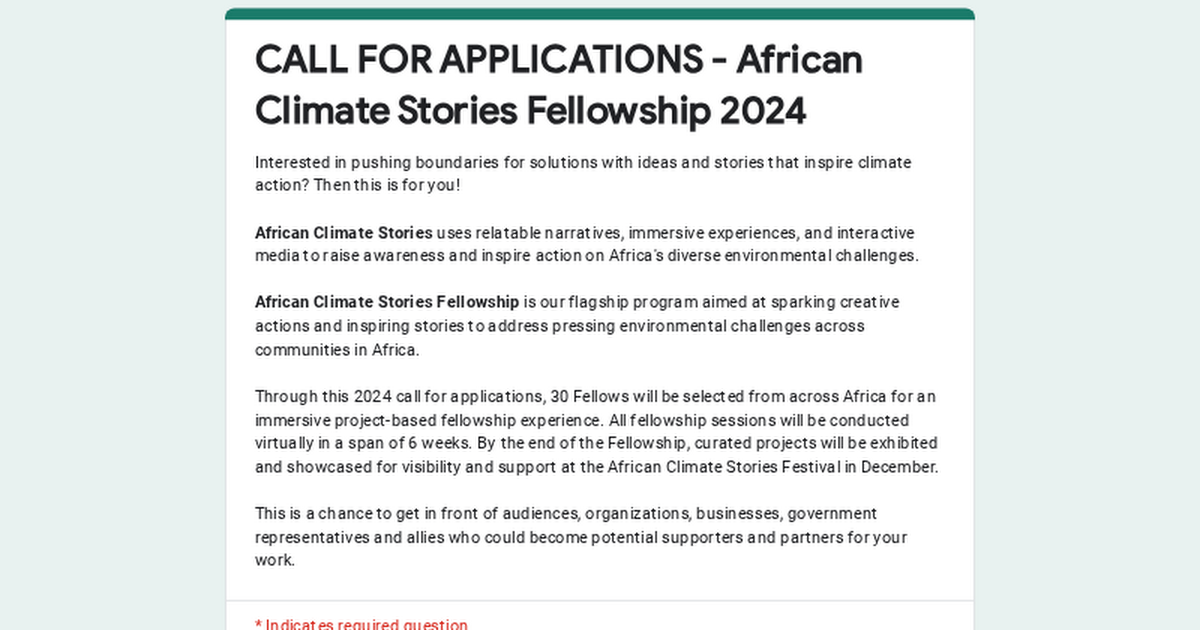Click the green header bar atop the form
This screenshot has width=1200, height=630.
(600, 13)
